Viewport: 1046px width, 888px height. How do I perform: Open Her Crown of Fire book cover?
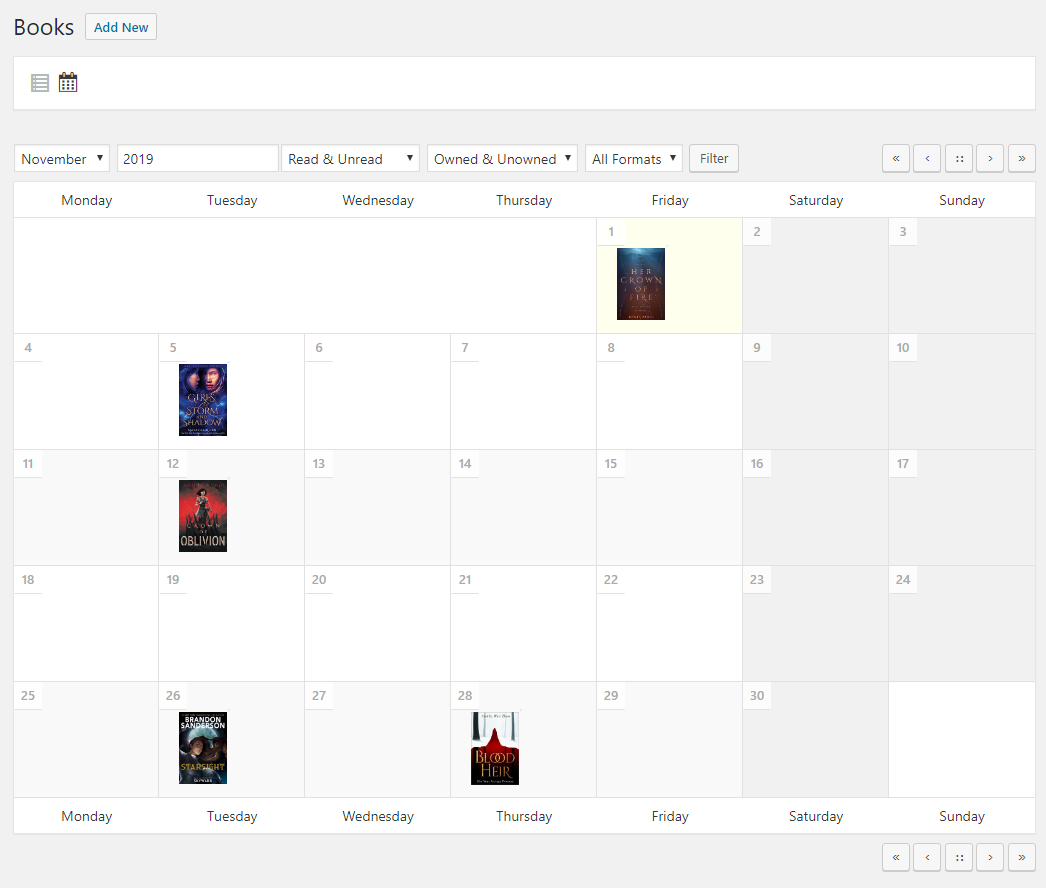click(641, 284)
